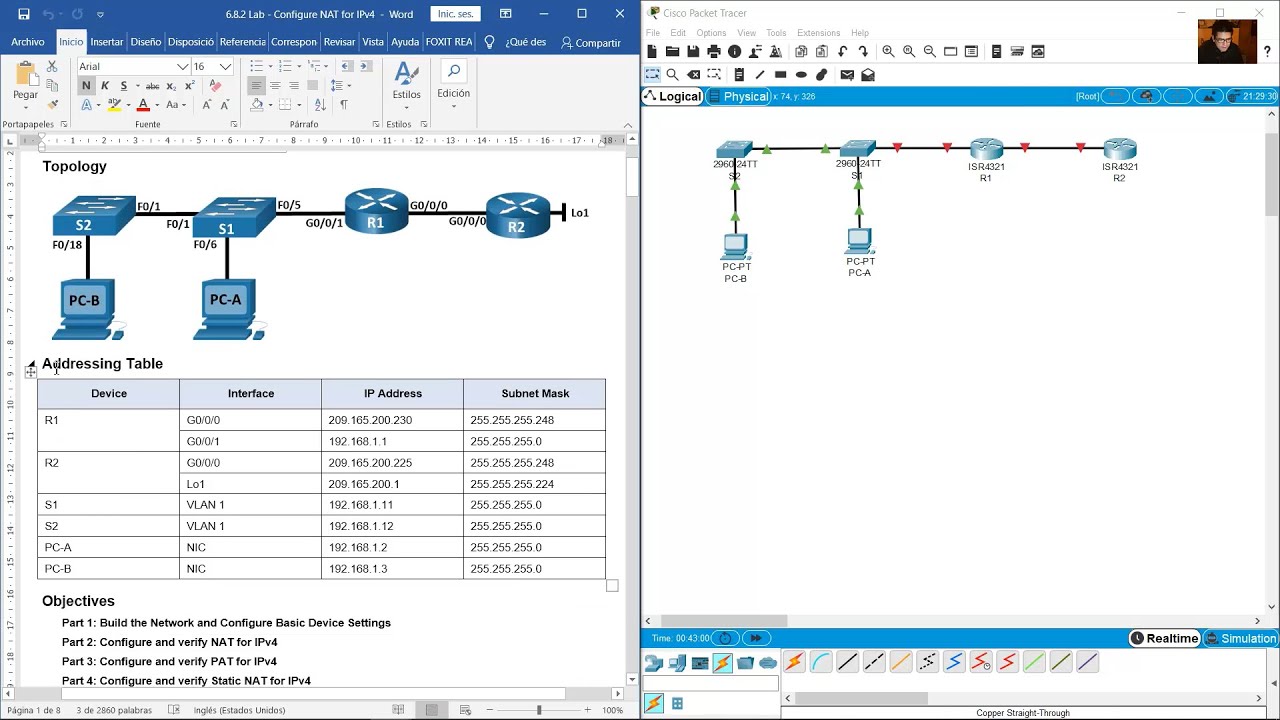Screen dimensions: 1280x720
Task: Click the Grow Font size icon
Action: [207, 104]
